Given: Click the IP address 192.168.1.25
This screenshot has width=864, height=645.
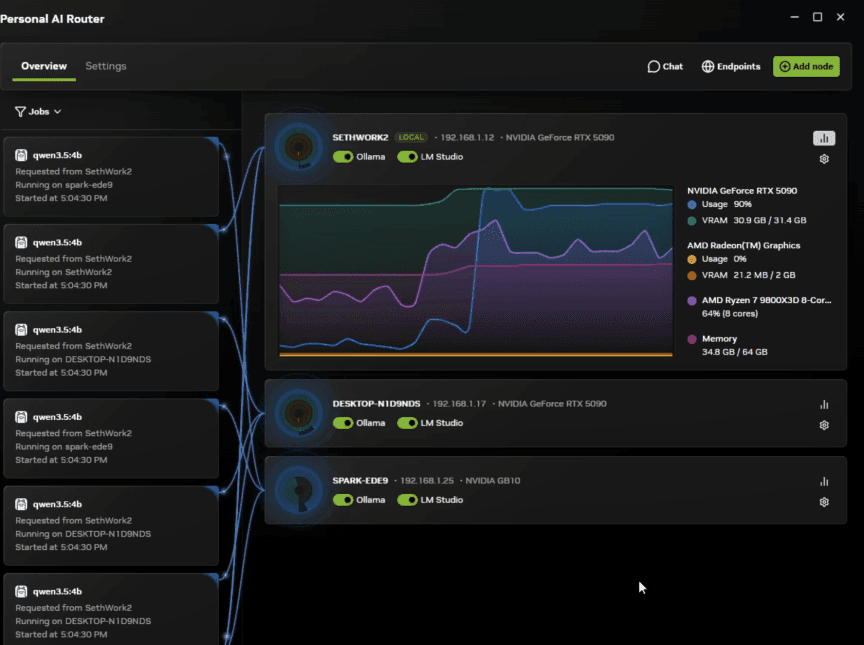Looking at the screenshot, I should tap(427, 481).
